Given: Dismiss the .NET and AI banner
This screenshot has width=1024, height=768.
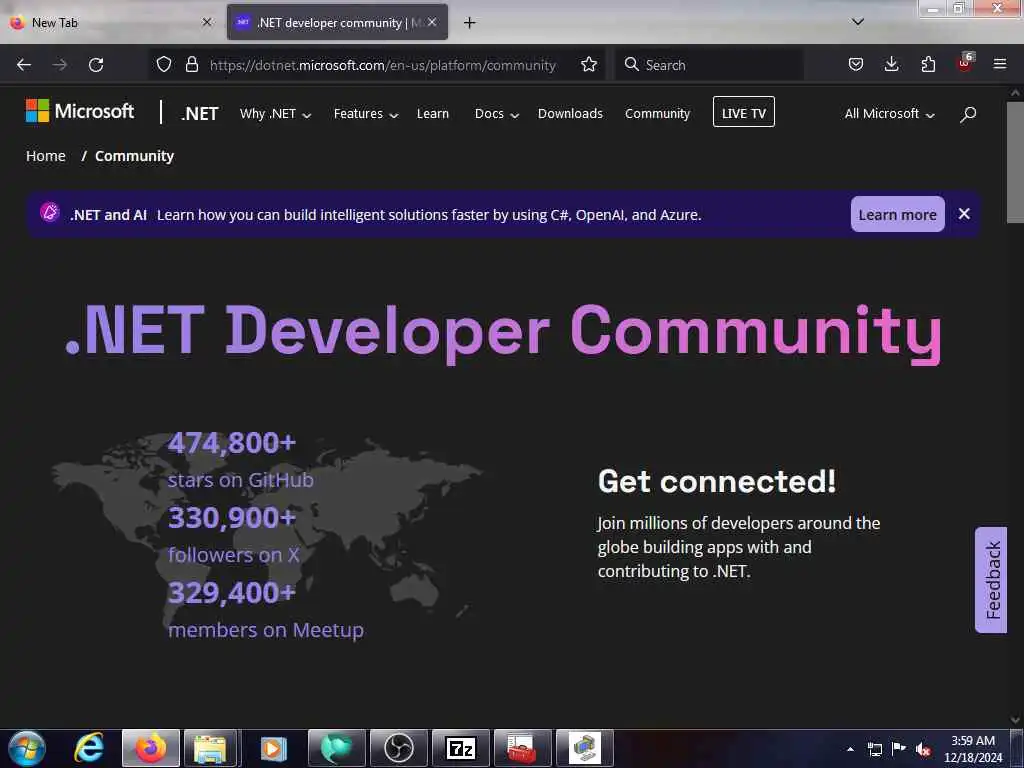Looking at the screenshot, I should [x=964, y=214].
